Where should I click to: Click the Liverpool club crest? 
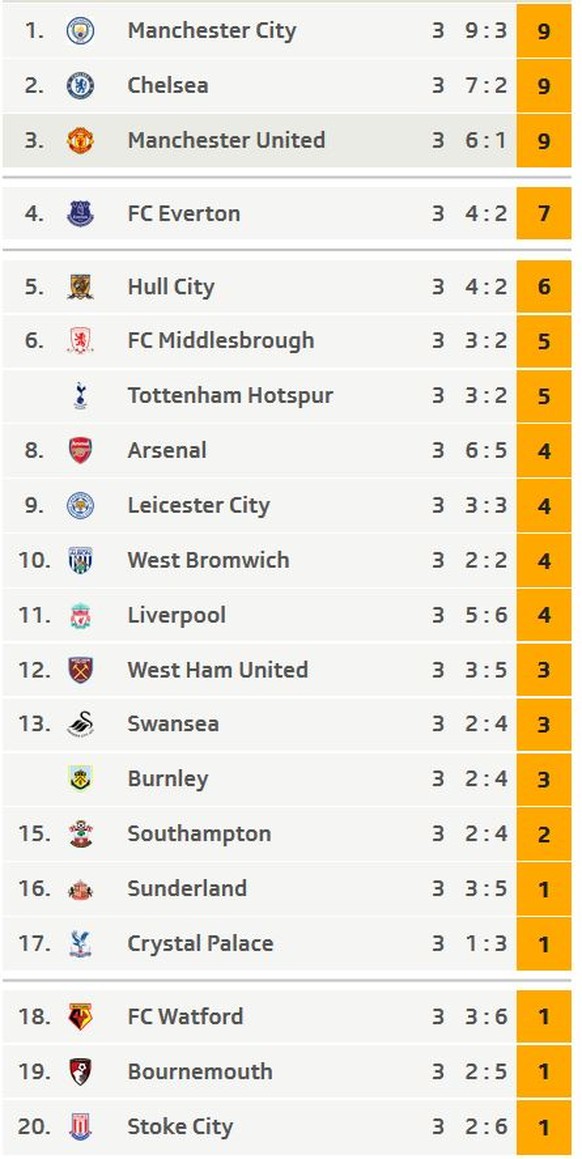pyautogui.click(x=80, y=615)
